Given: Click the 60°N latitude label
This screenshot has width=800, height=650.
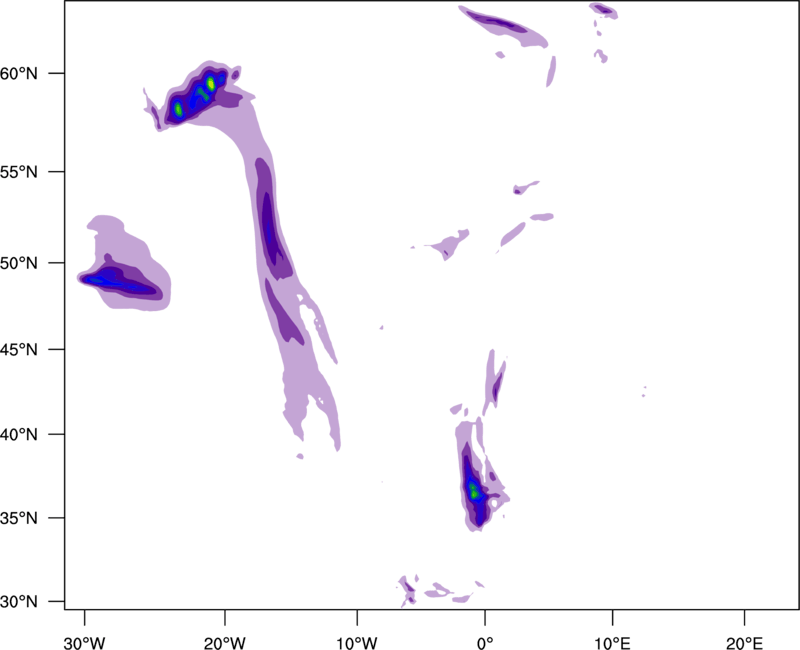Looking at the screenshot, I should [x=19, y=74].
